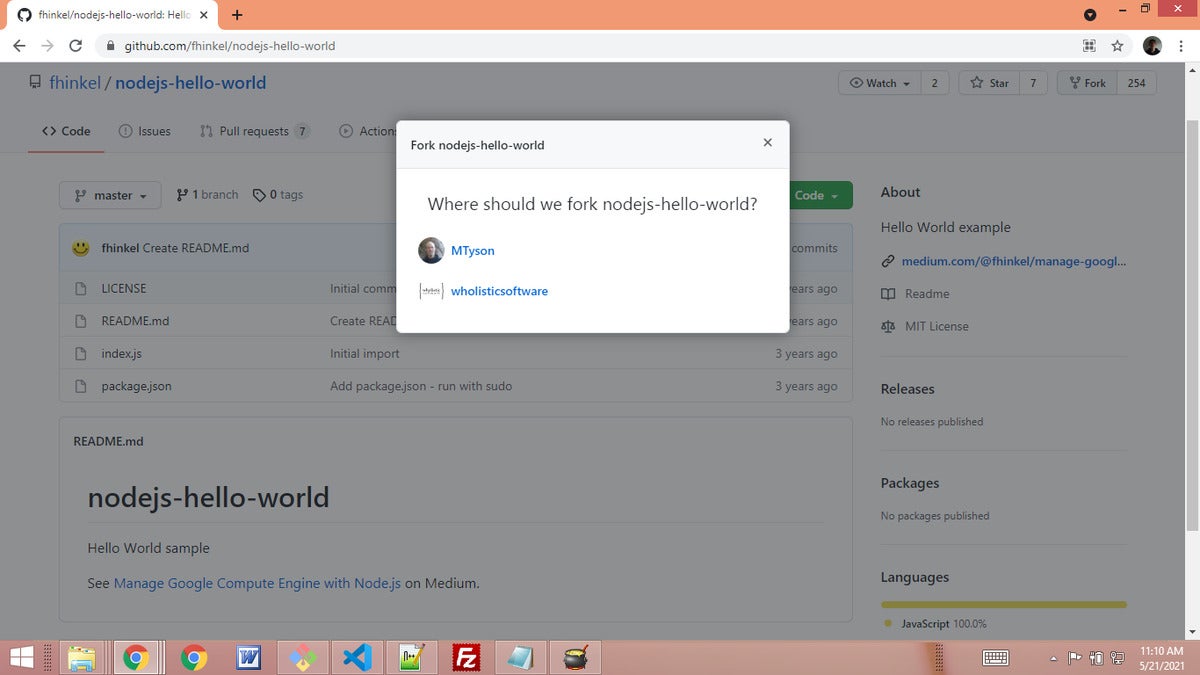
Task: Click the JavaScript 100.0% language entry
Action: (936, 624)
